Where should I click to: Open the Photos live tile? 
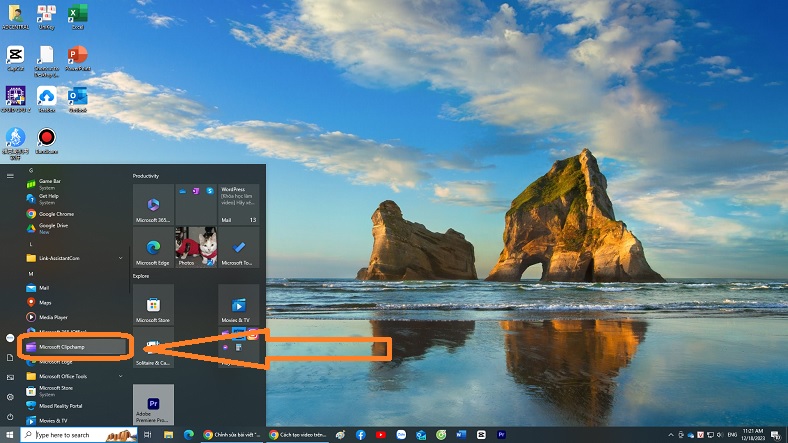tap(196, 246)
